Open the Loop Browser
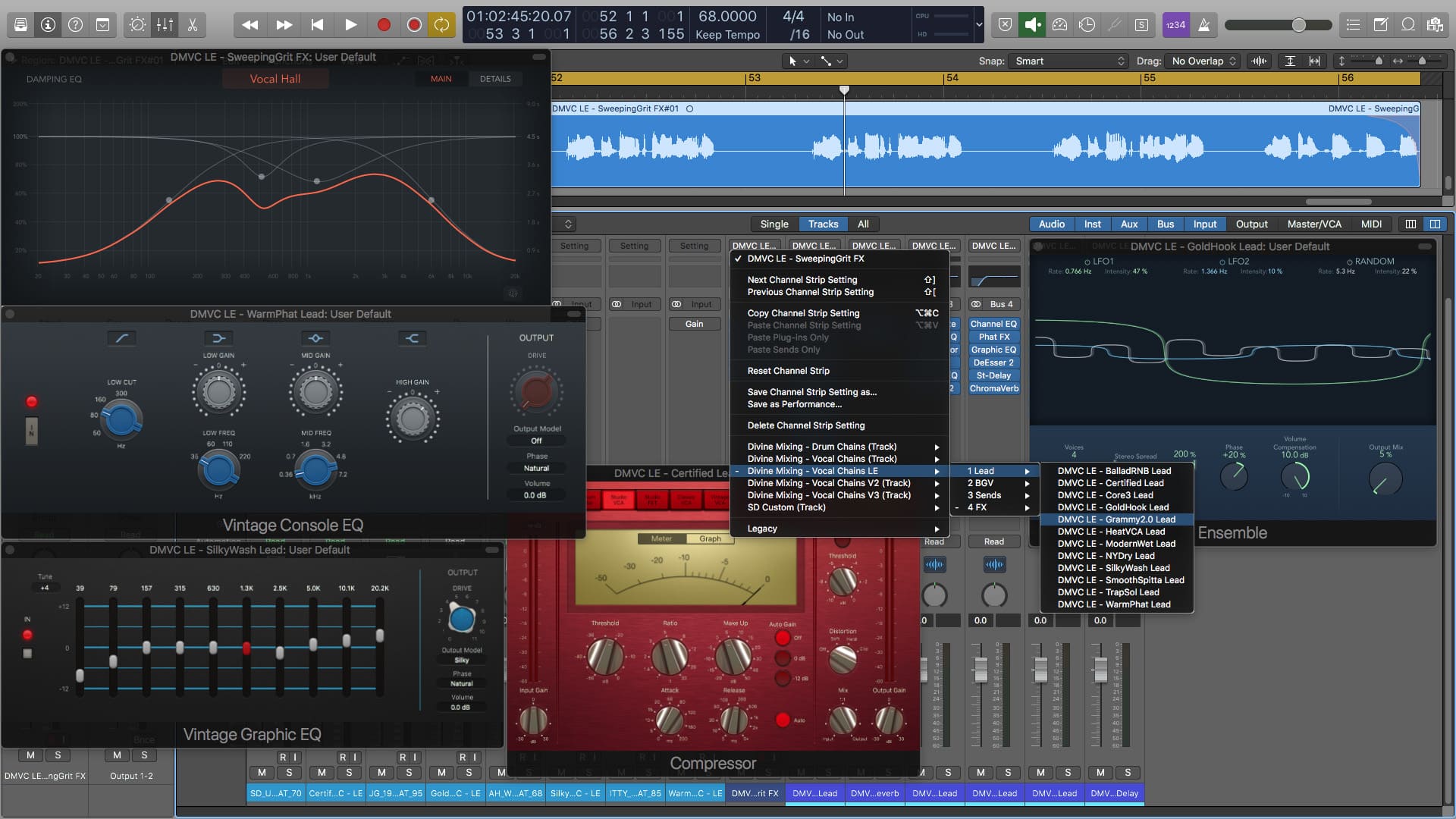 1407,25
